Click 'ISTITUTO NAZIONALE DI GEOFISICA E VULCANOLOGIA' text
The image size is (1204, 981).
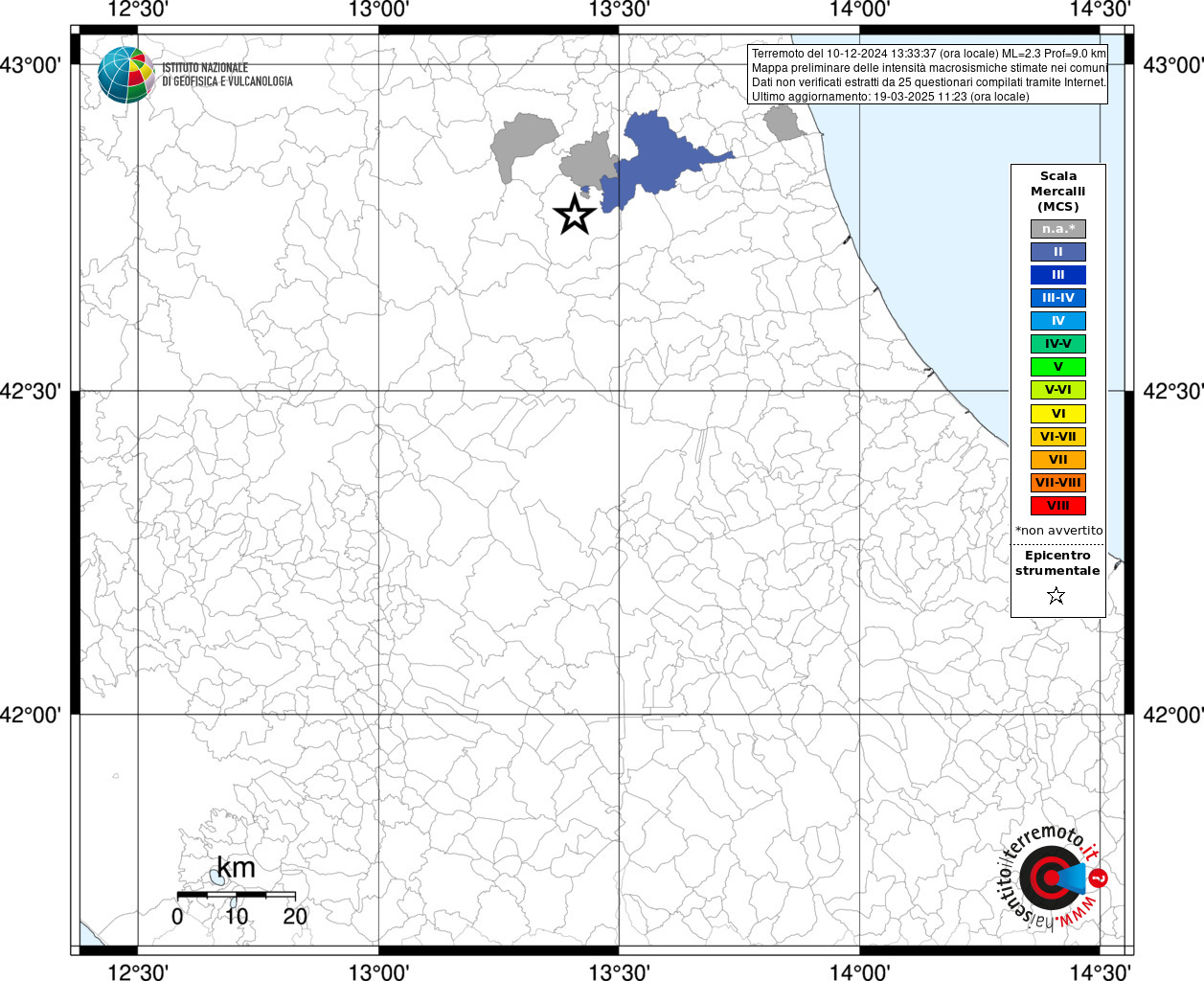coord(227,75)
